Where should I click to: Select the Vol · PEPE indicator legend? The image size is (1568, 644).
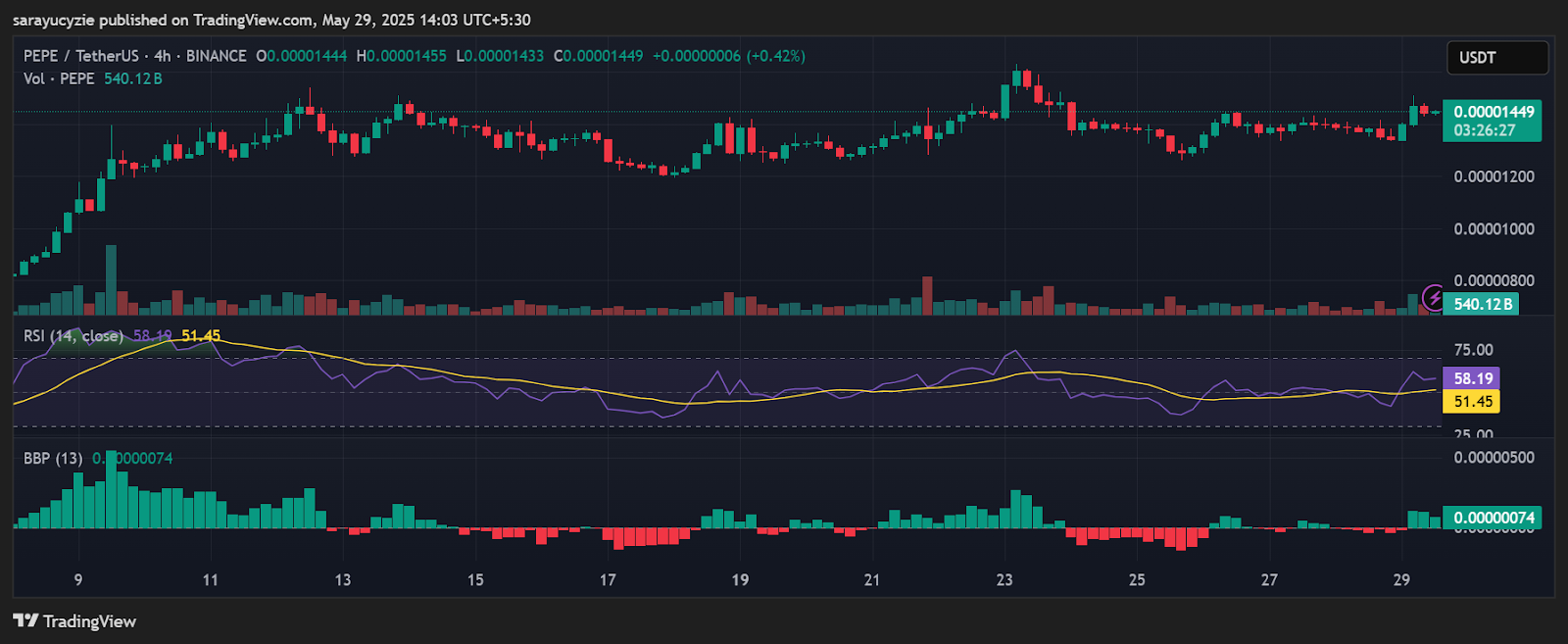pos(59,78)
